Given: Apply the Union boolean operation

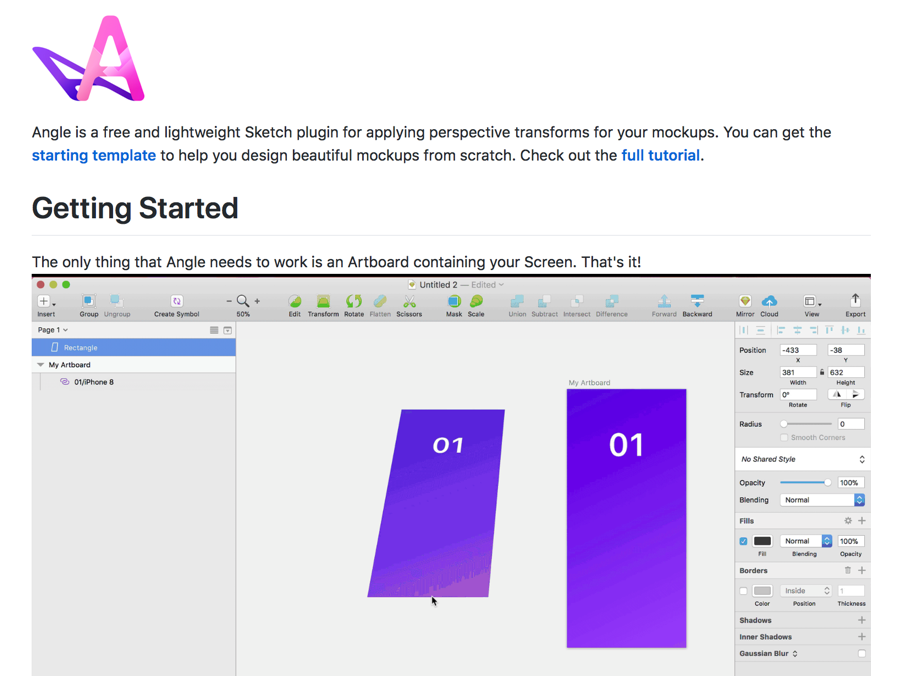Looking at the screenshot, I should (x=517, y=301).
